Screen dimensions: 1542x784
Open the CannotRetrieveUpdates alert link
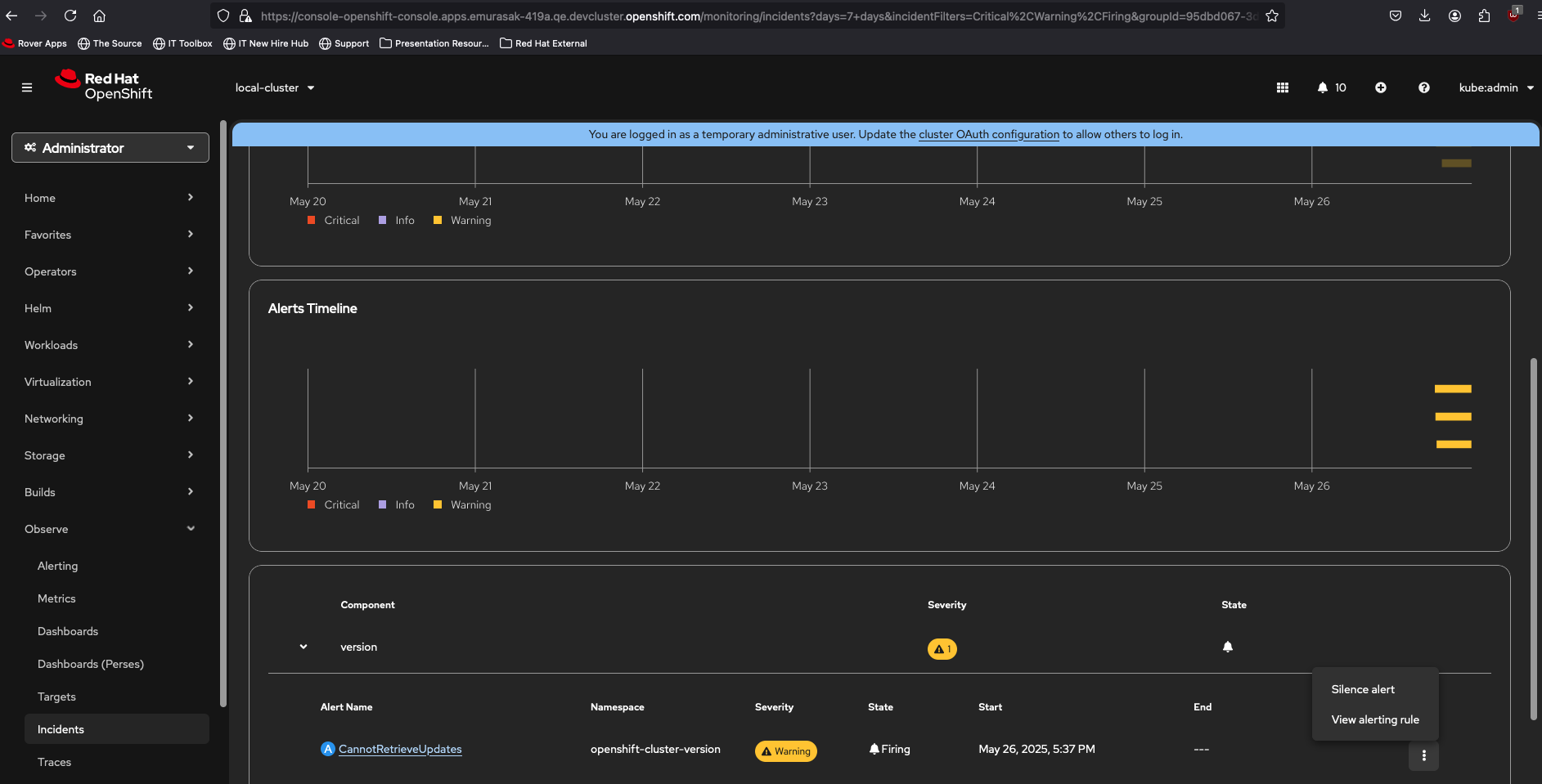400,749
